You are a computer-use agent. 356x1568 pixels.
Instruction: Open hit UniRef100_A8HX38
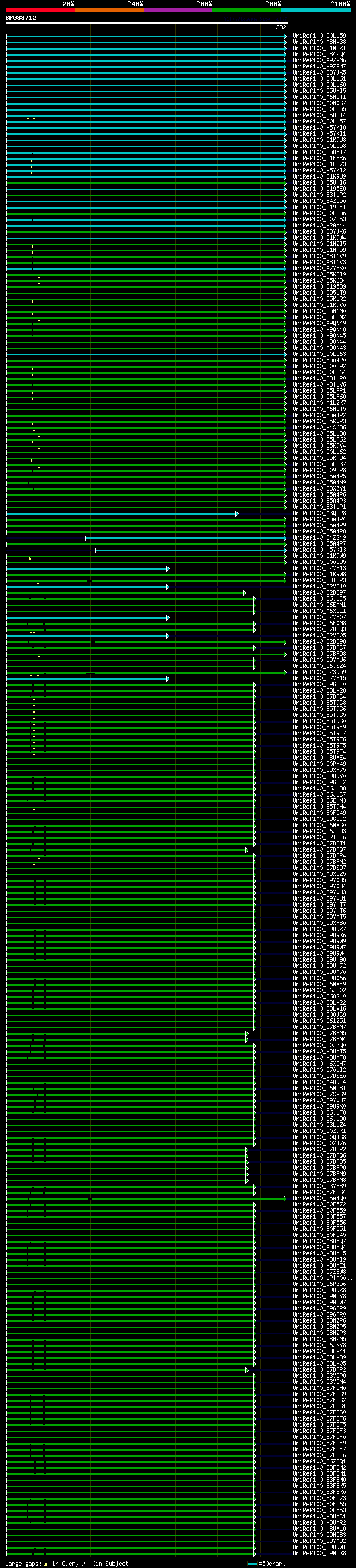pos(319,42)
